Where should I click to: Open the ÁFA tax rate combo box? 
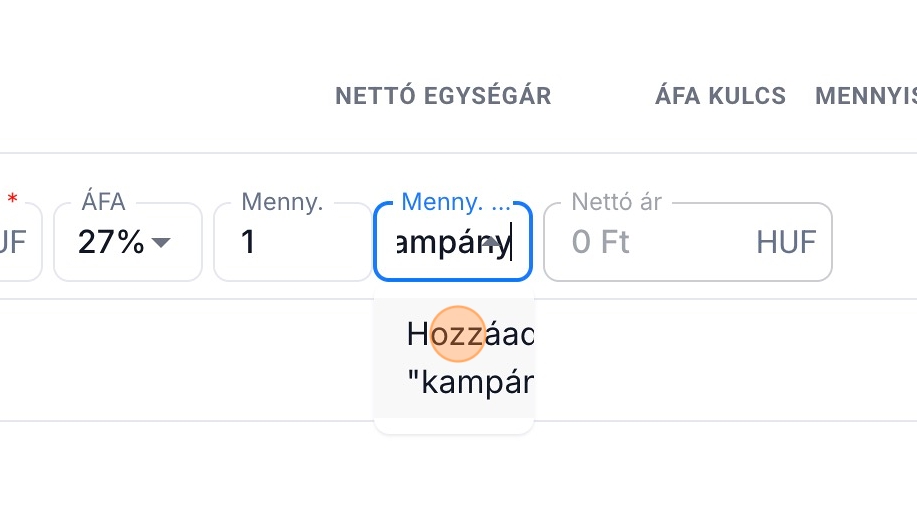127,243
